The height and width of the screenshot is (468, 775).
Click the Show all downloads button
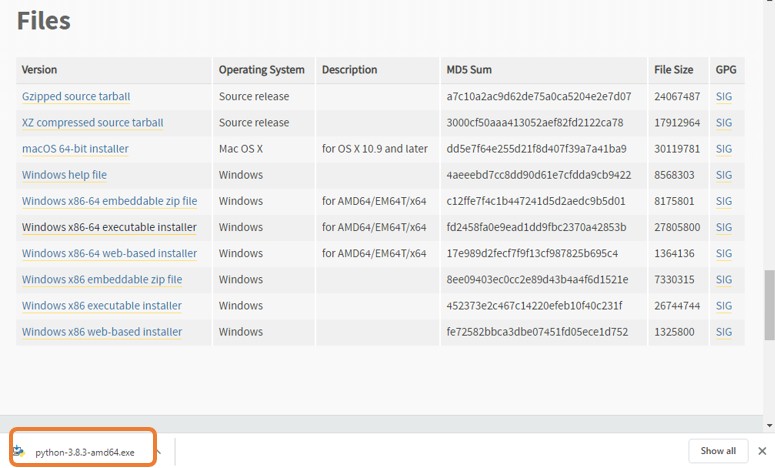tap(718, 451)
